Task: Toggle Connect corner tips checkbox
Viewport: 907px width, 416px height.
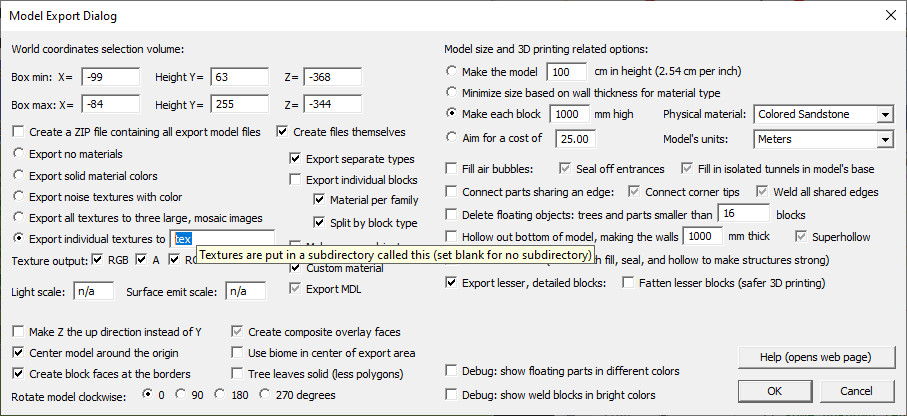Action: click(635, 191)
